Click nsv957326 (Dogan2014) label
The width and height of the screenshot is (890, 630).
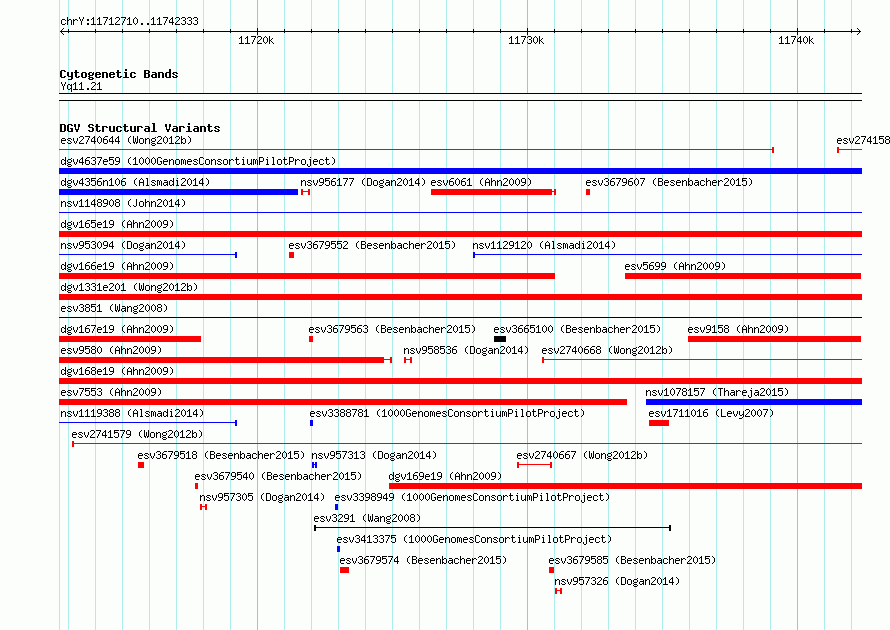[x=617, y=581]
